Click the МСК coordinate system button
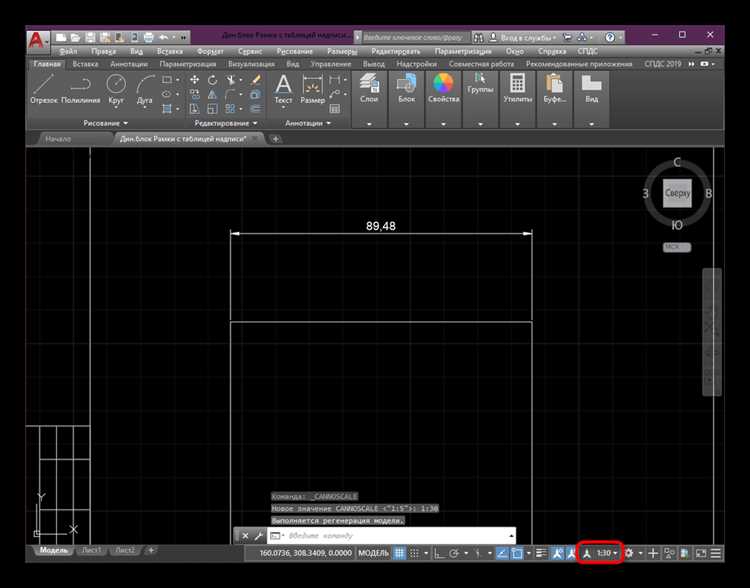 pyautogui.click(x=676, y=247)
